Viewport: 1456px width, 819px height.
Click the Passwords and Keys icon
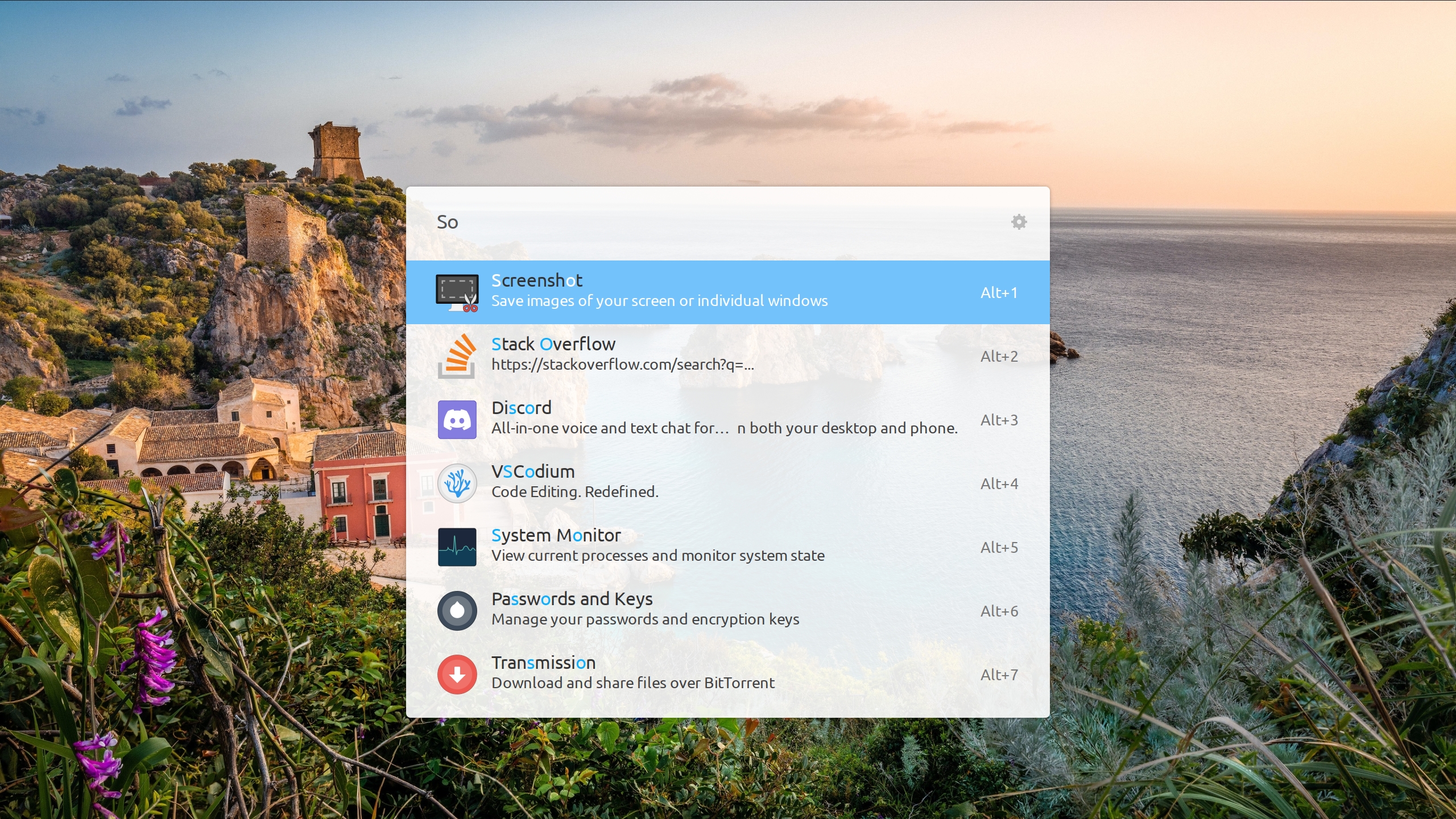457,611
